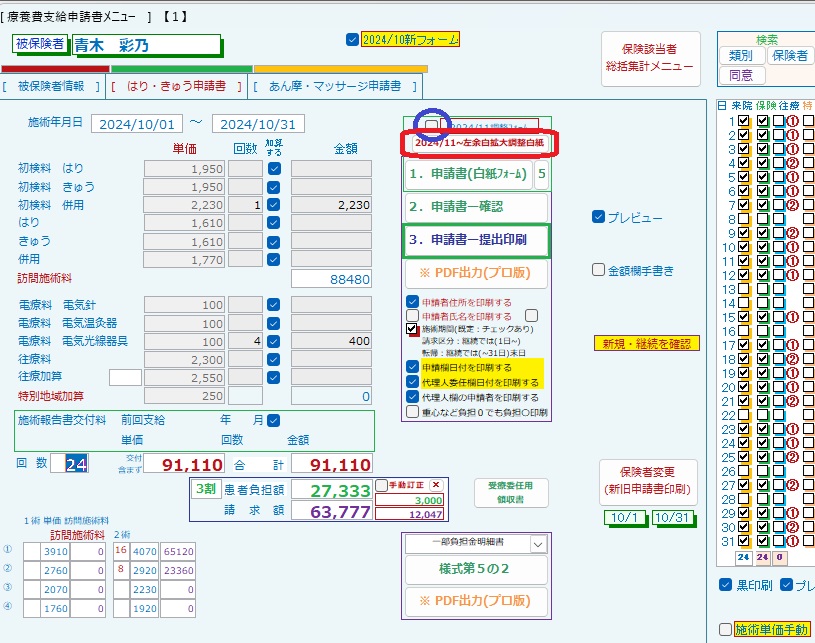Click the 5 button beside 申請書(白紙フォーム)
The height and width of the screenshot is (643, 815).
point(542,174)
